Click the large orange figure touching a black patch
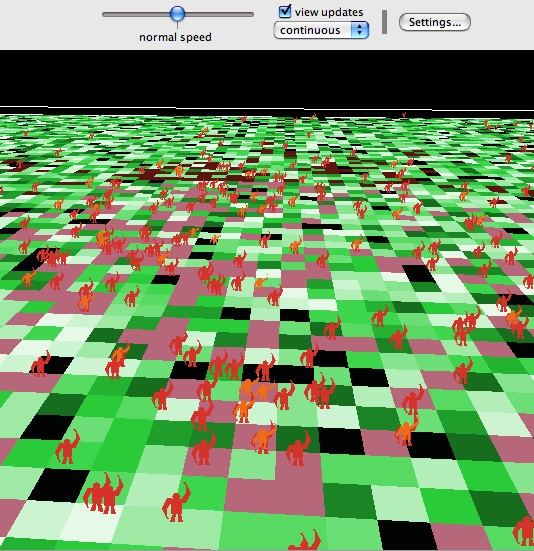534x551 pixels. [406, 430]
